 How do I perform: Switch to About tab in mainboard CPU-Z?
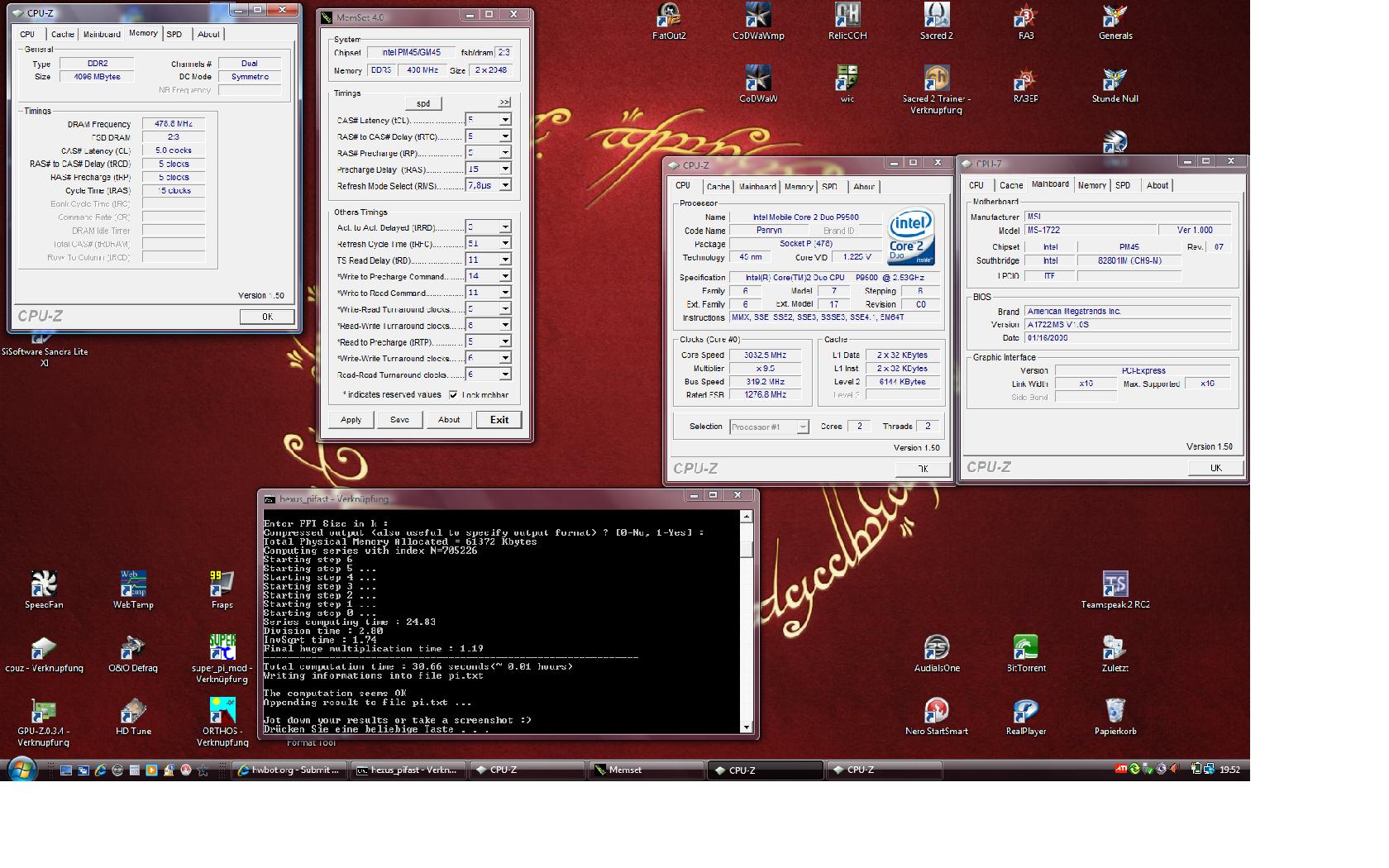pos(1157,185)
